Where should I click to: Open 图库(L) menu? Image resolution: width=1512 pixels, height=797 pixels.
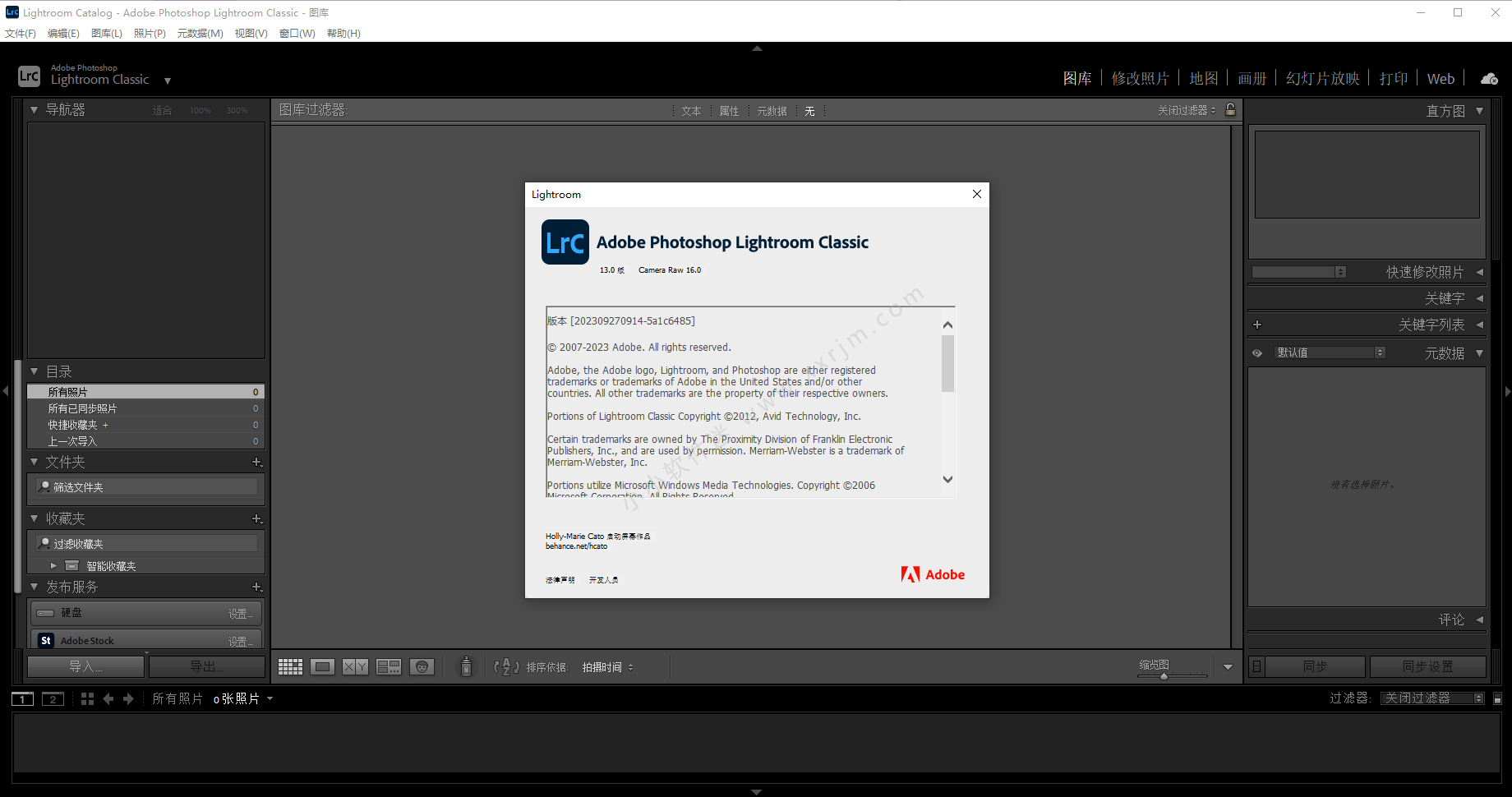click(107, 34)
